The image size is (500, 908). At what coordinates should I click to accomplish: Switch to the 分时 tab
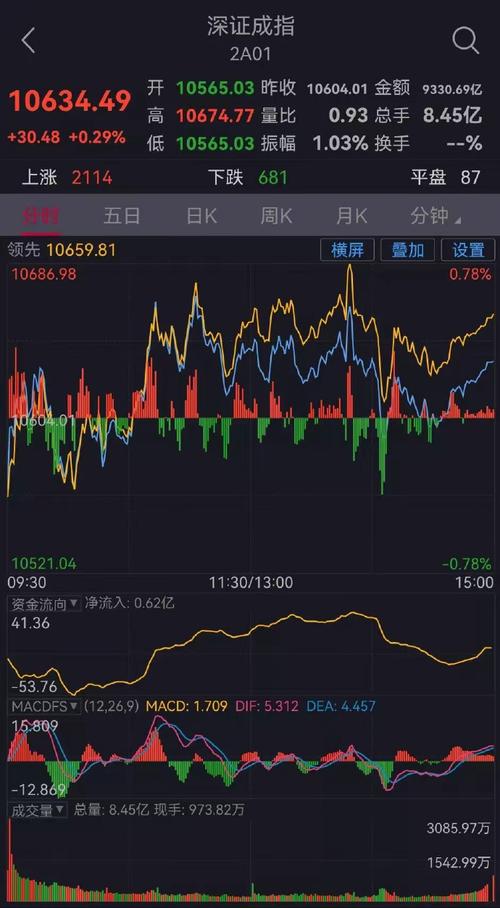pos(41,216)
